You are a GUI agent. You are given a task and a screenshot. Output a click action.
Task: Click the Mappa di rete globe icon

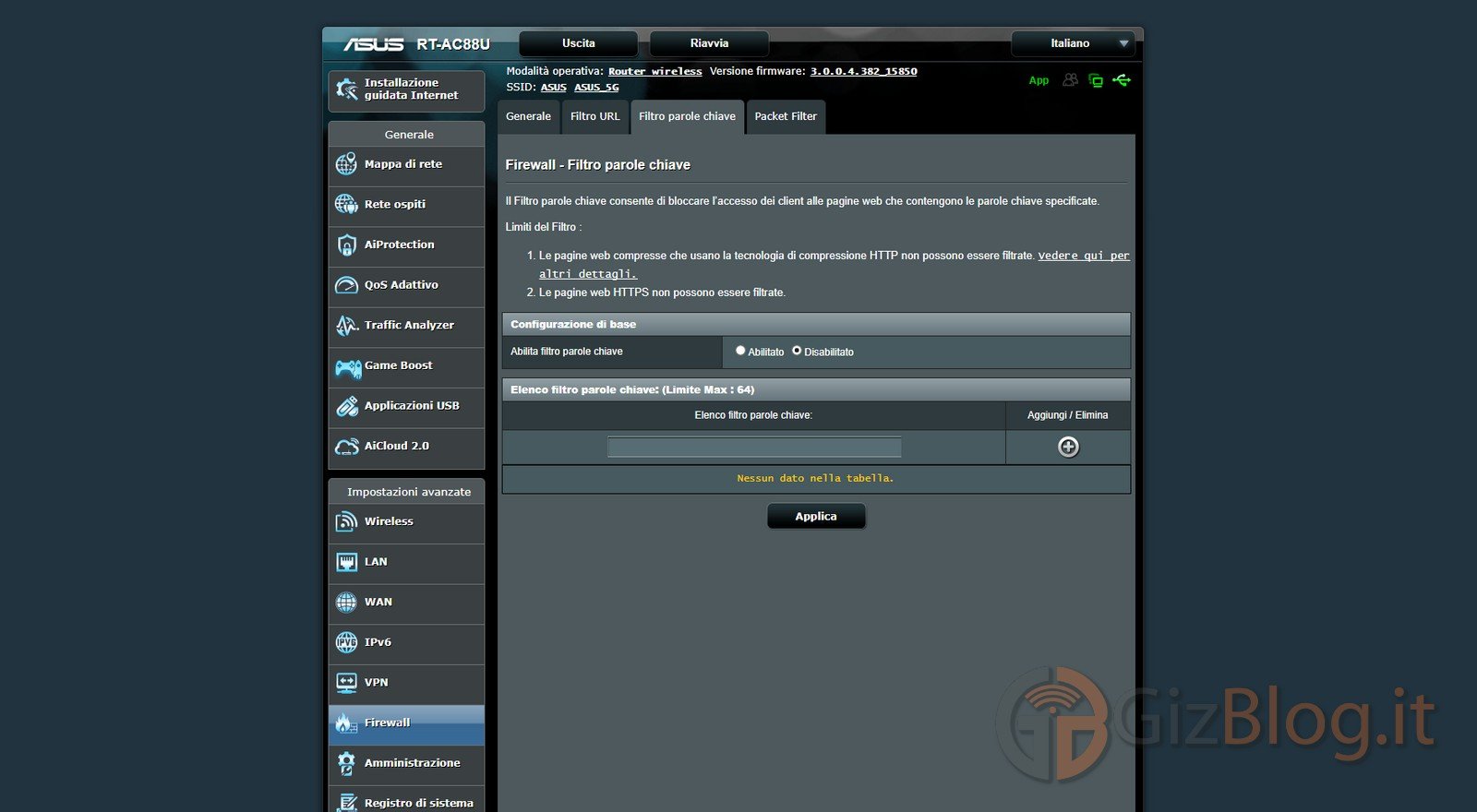[x=346, y=164]
